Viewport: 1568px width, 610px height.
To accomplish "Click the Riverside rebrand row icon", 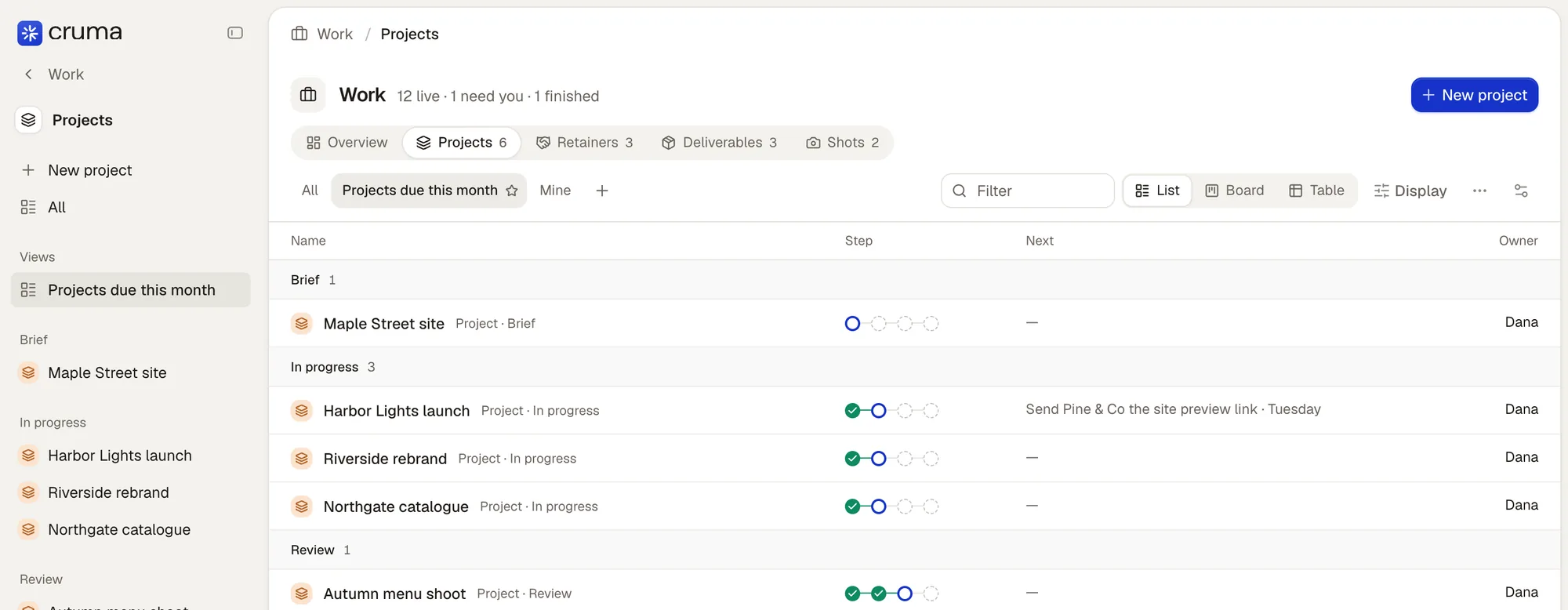I will coord(302,458).
